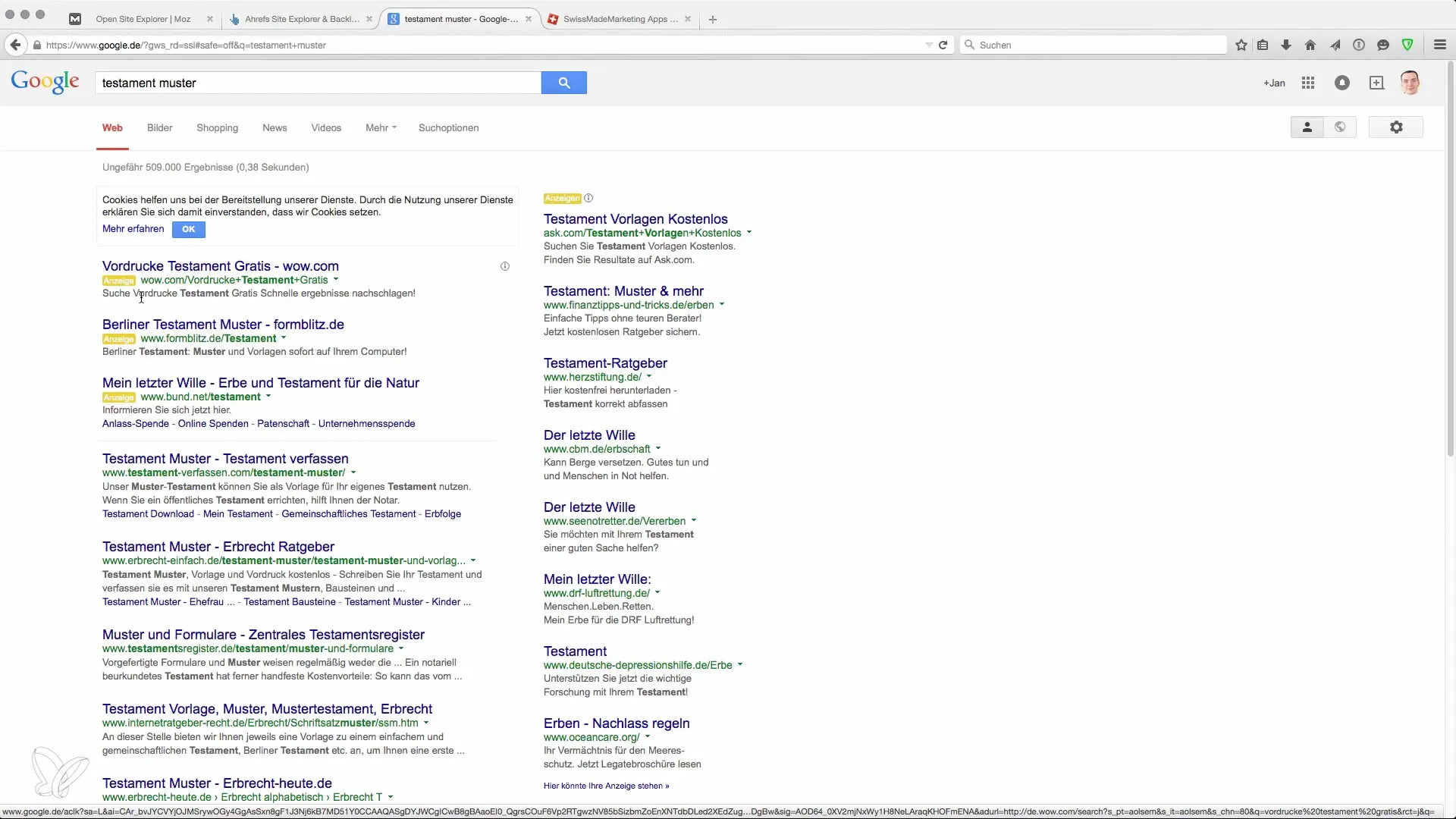Open the downloads arrow icon
This screenshot has height=819, width=1456.
[1286, 45]
